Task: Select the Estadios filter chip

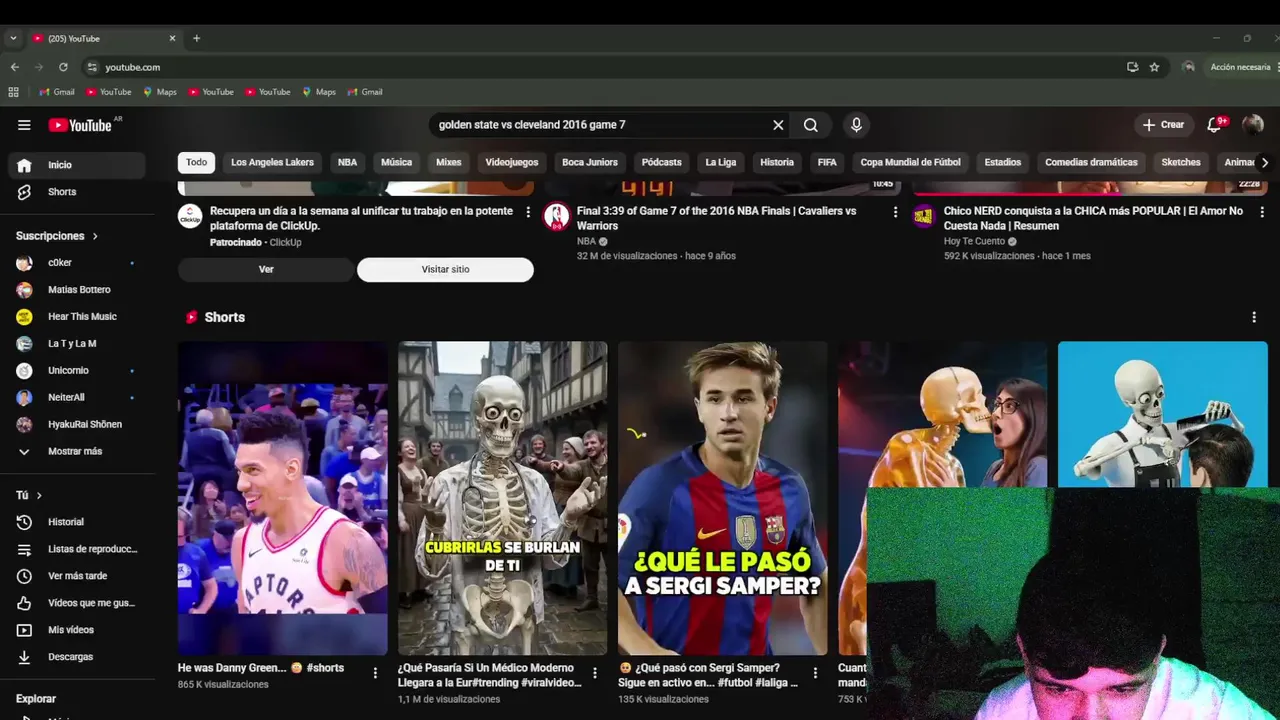Action: pyautogui.click(x=1002, y=162)
